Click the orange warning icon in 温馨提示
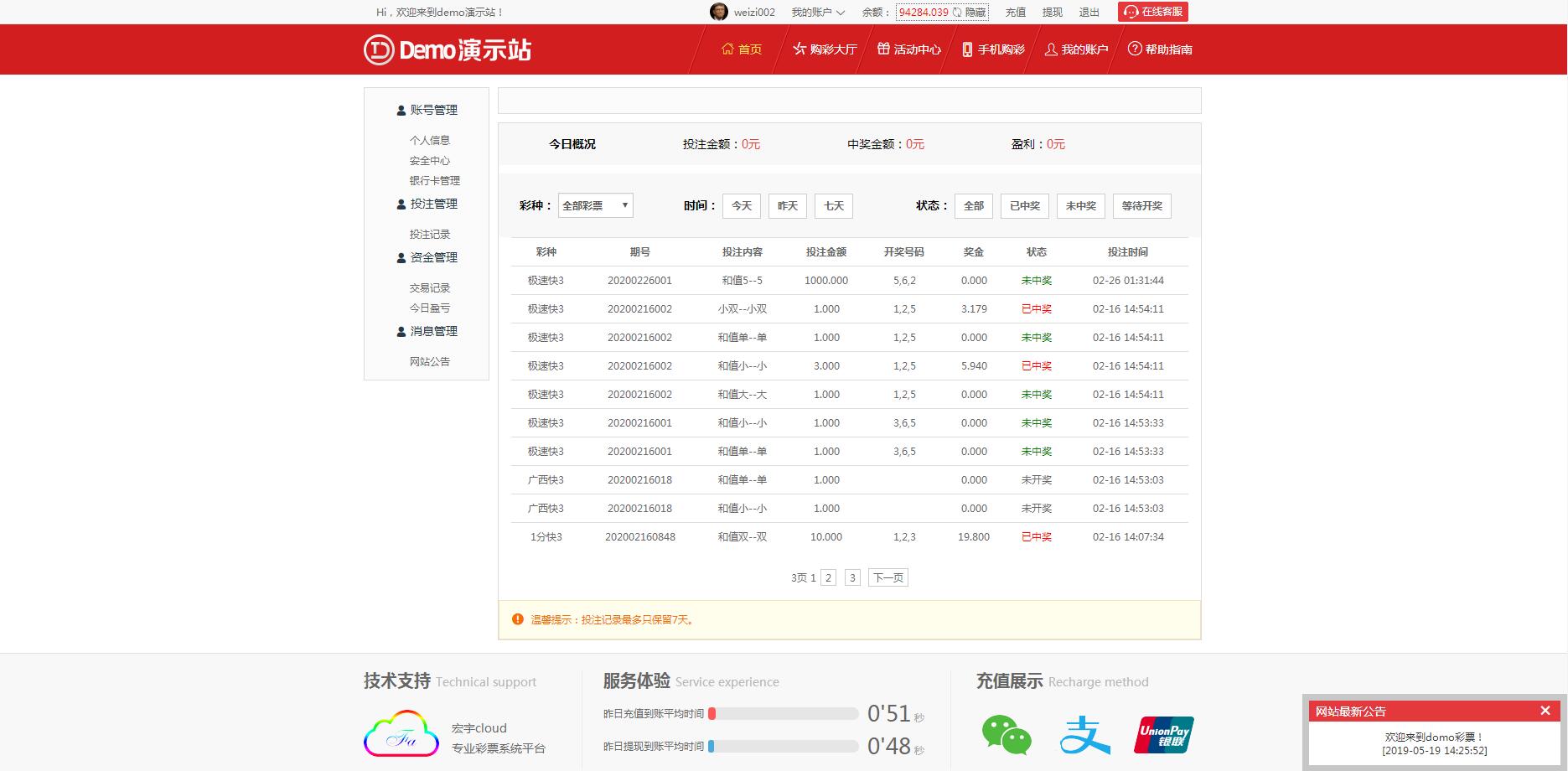The height and width of the screenshot is (771, 1568). tap(517, 619)
